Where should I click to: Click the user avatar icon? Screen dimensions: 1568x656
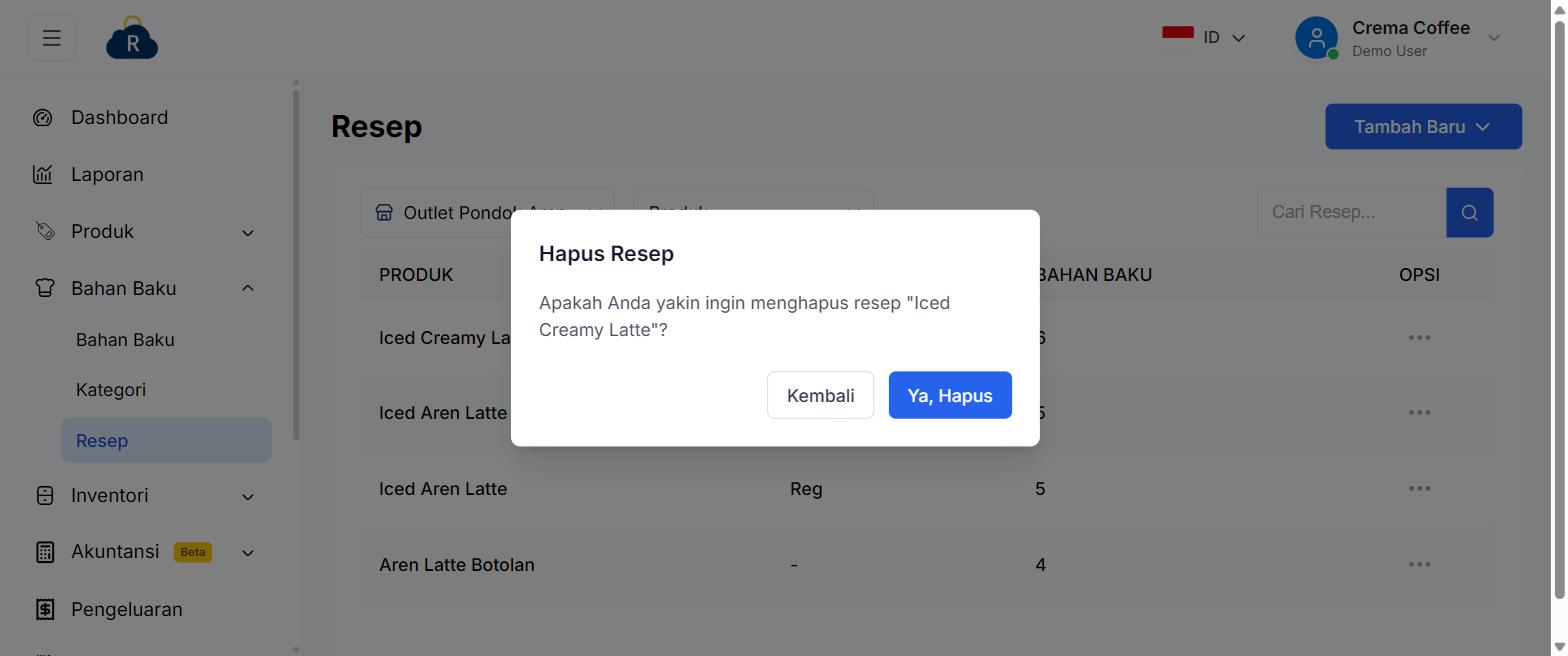[1316, 38]
